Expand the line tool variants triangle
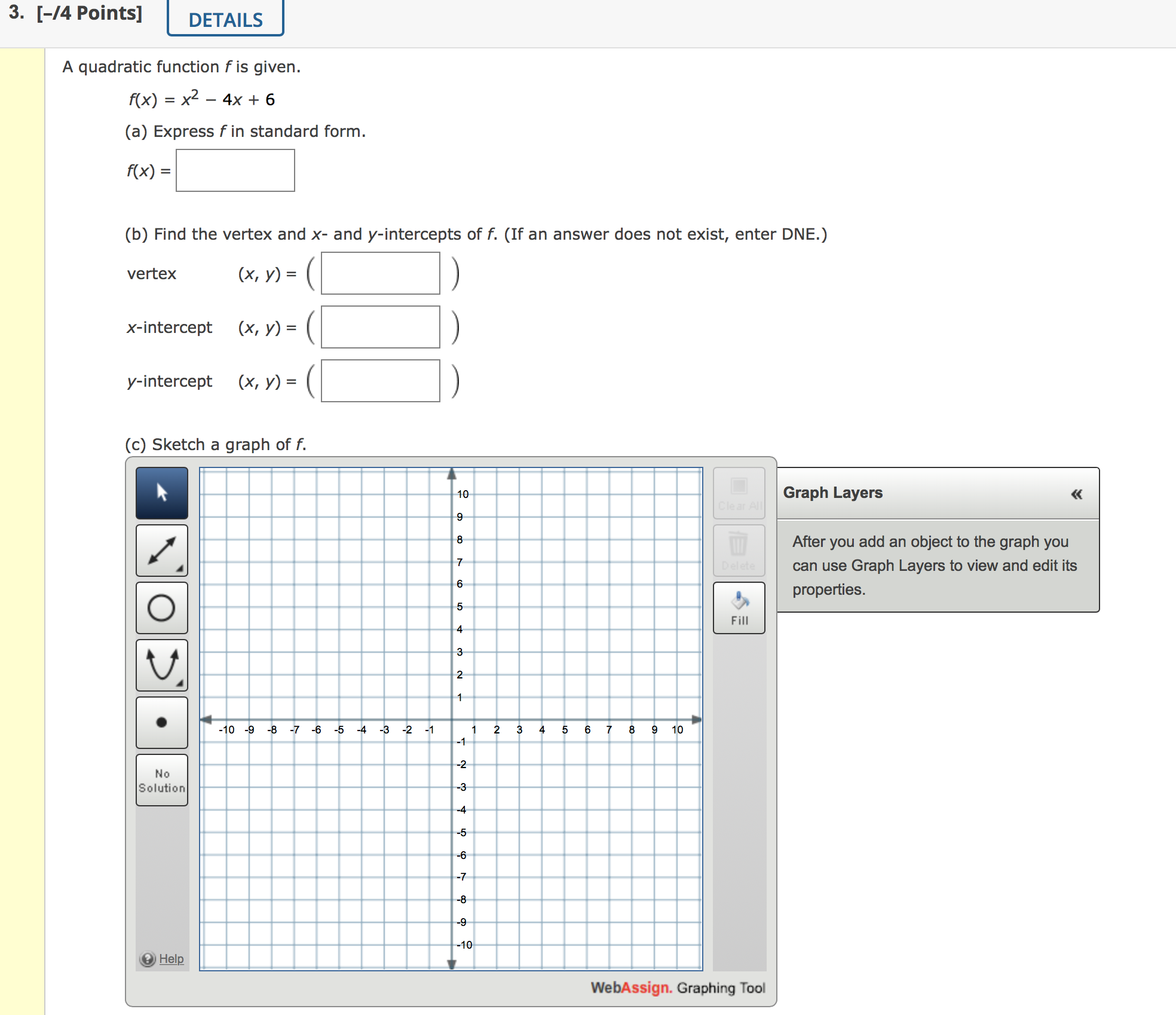Viewport: 1176px width, 1015px height. click(x=181, y=570)
